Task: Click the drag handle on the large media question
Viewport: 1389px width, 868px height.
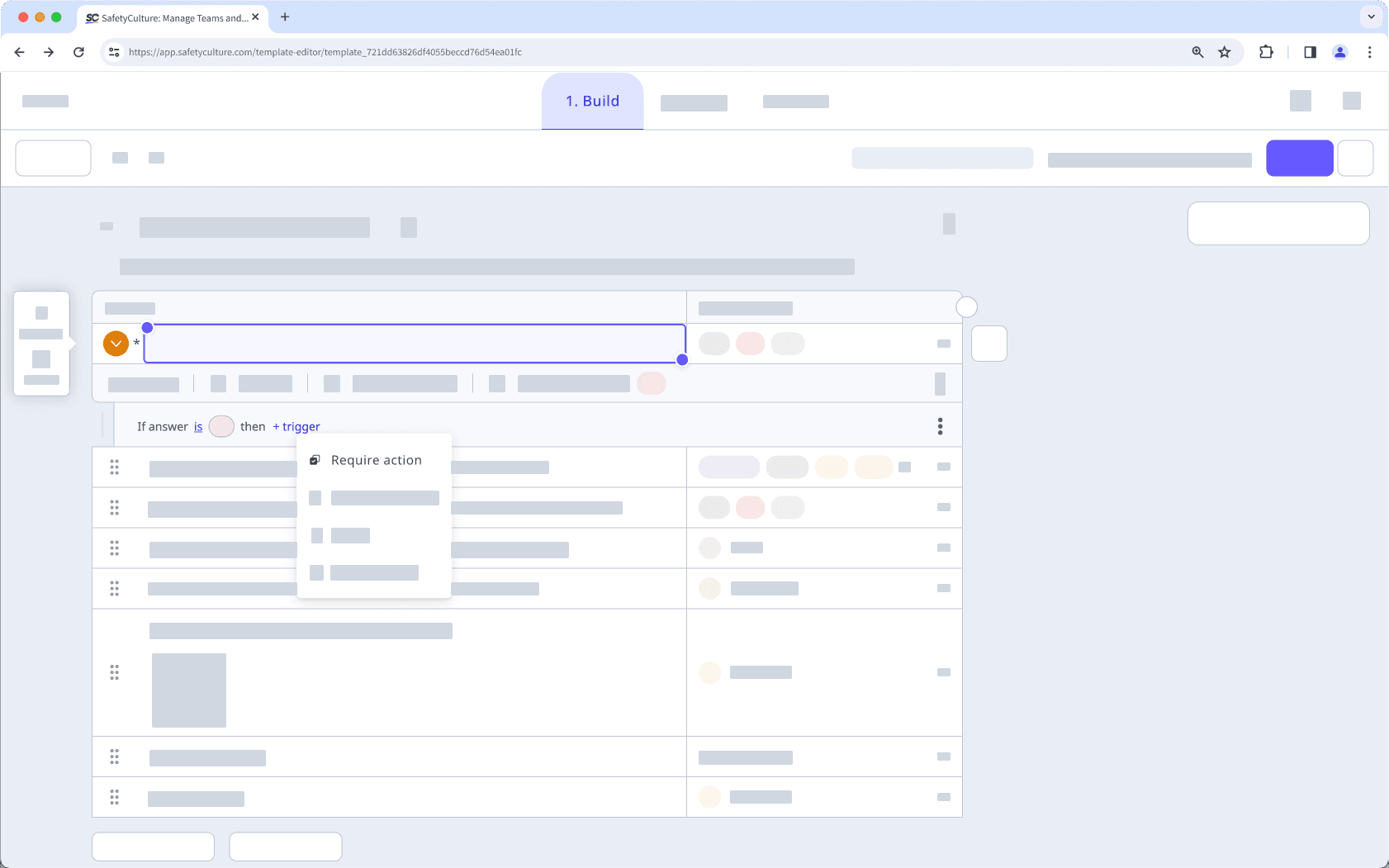Action: click(x=115, y=672)
